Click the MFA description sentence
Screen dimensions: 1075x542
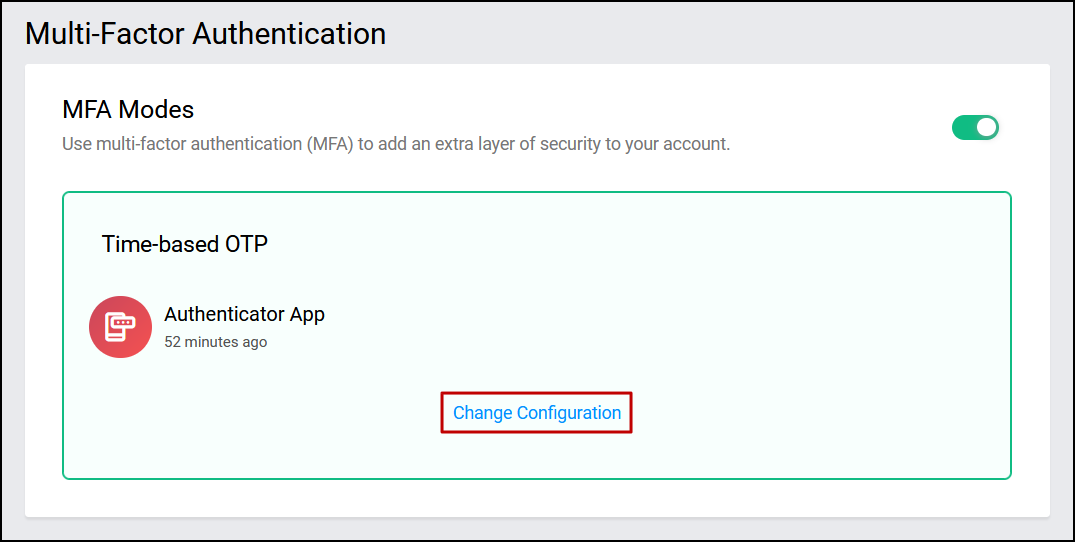tap(396, 144)
